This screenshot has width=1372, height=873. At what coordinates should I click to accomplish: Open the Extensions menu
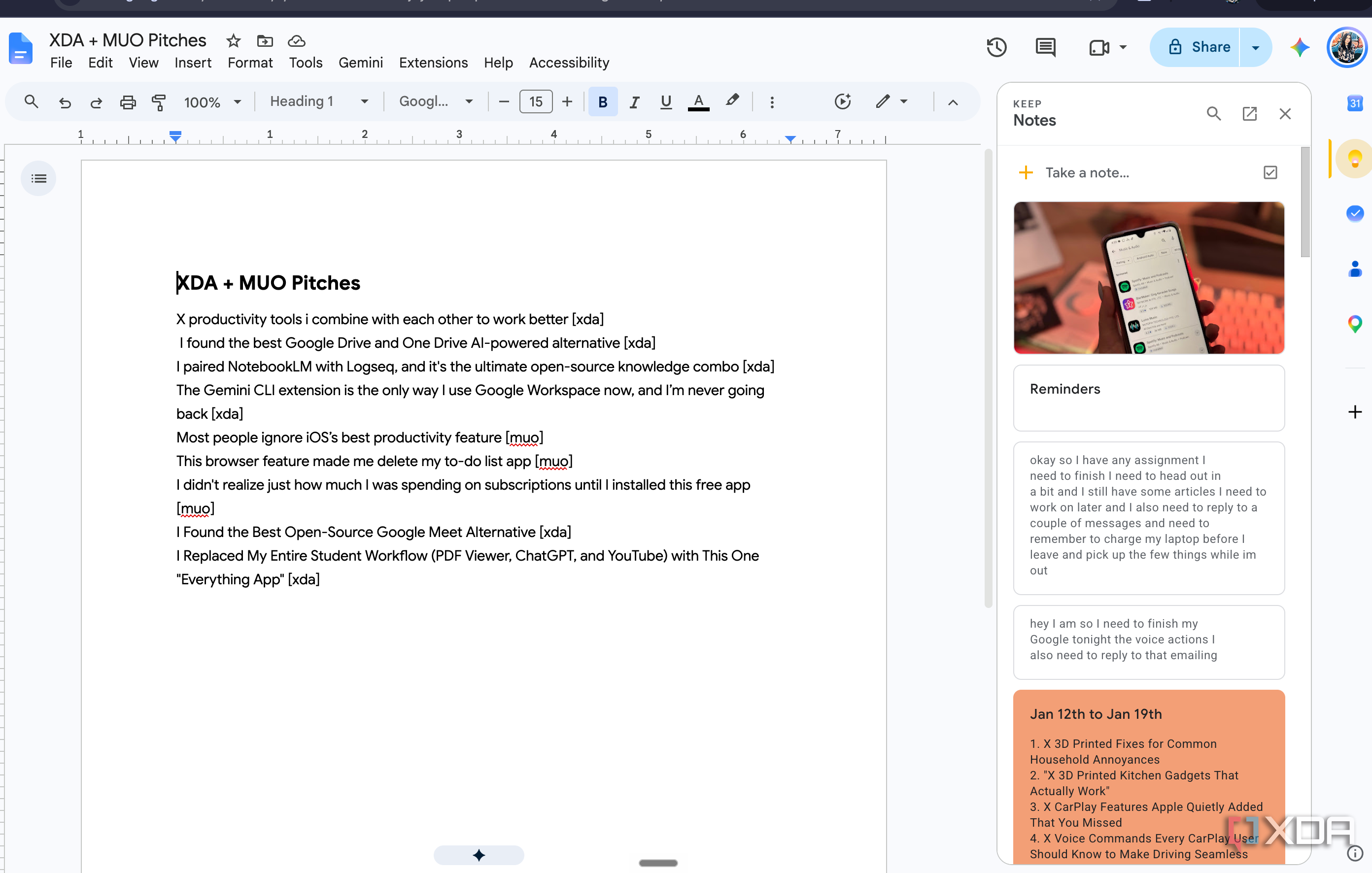[x=433, y=63]
